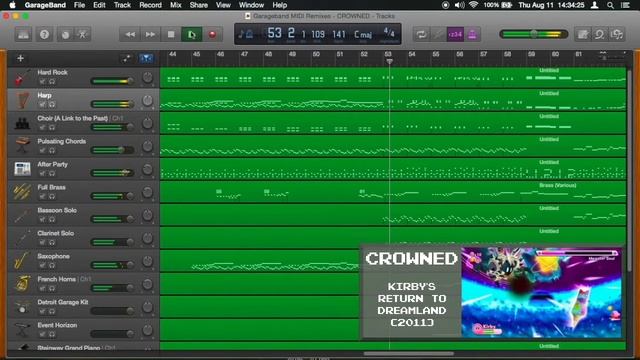Screen dimensions: 640x360
Task: Open the 4/4 time signature menu
Action: pos(389,33)
